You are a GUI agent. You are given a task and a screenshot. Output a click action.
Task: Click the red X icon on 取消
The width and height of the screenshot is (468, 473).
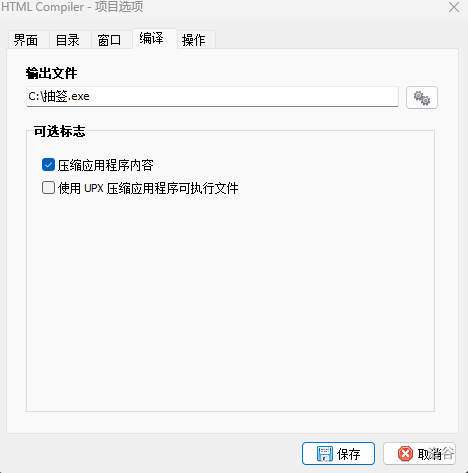pyautogui.click(x=405, y=454)
